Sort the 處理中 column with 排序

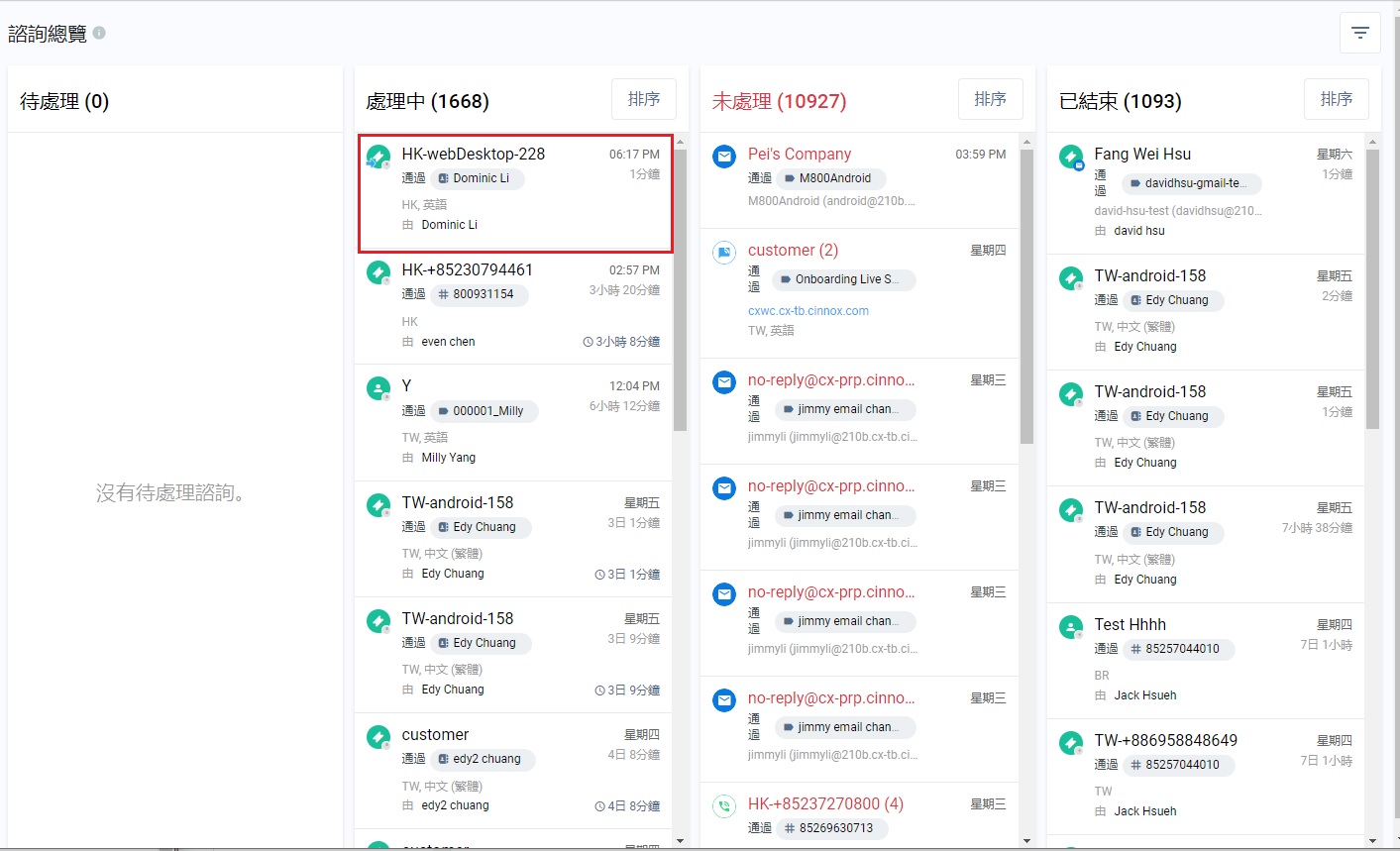(644, 99)
